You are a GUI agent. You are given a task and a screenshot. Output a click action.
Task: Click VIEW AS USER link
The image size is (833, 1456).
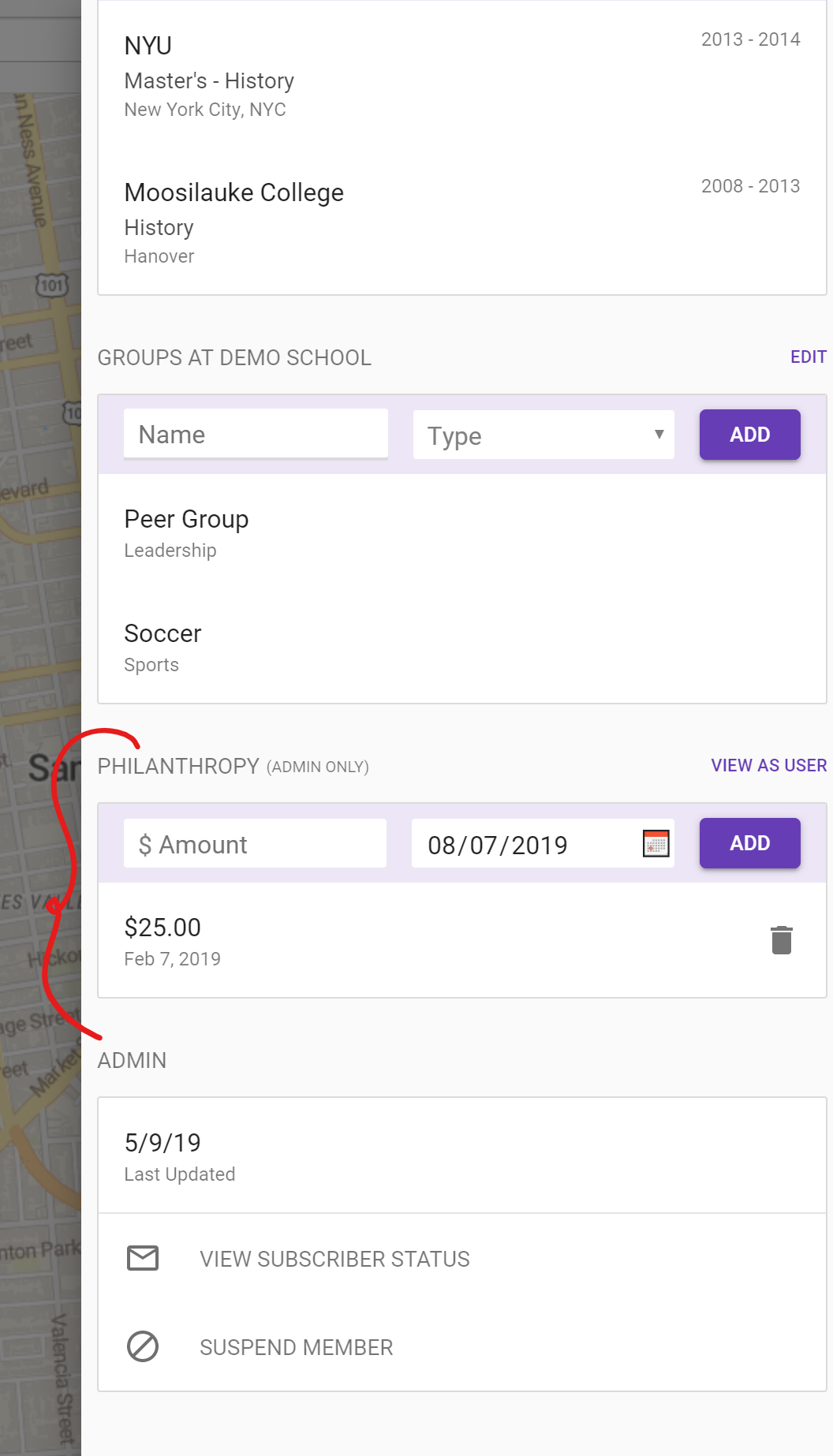click(768, 766)
